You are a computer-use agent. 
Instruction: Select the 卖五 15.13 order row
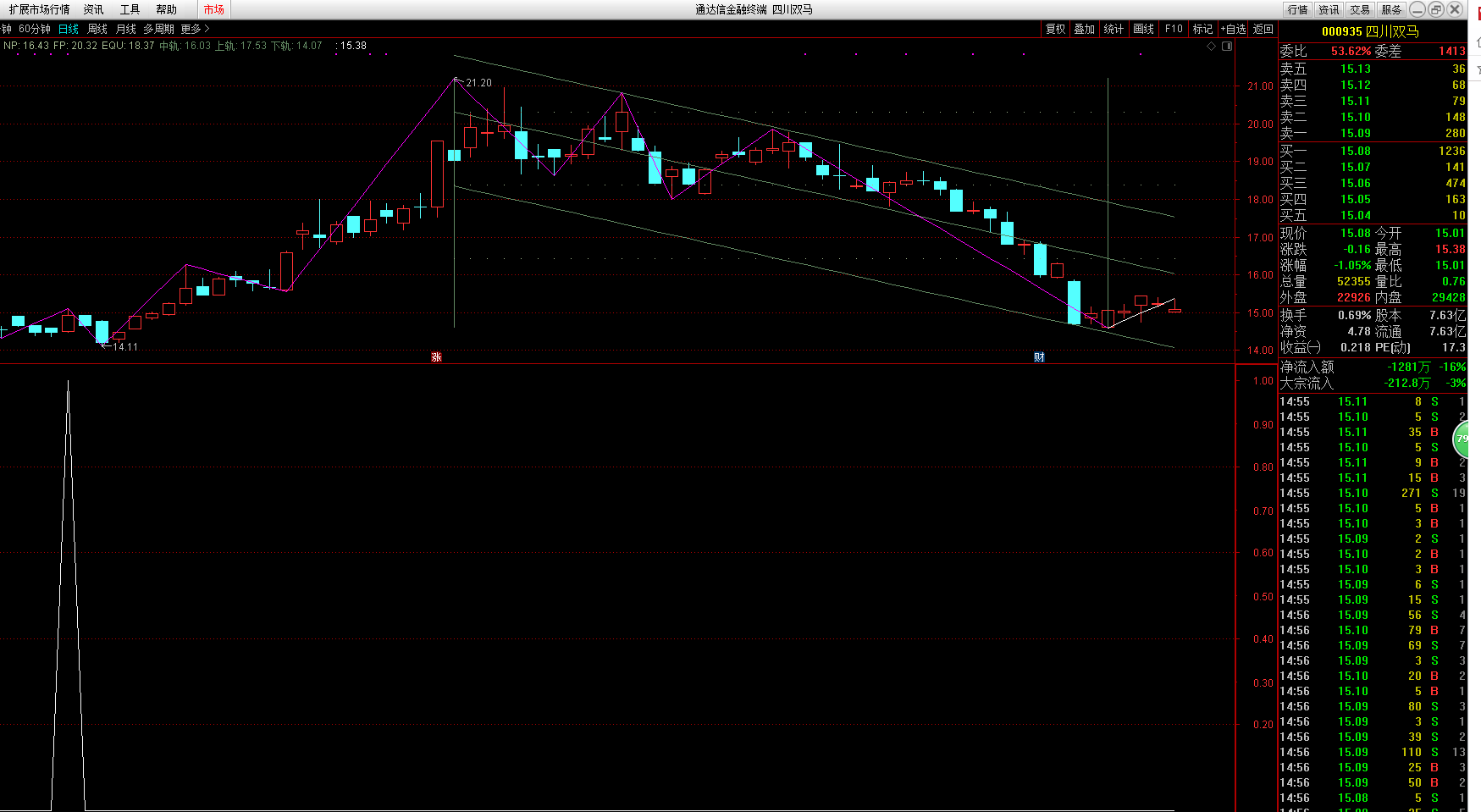tap(1372, 69)
